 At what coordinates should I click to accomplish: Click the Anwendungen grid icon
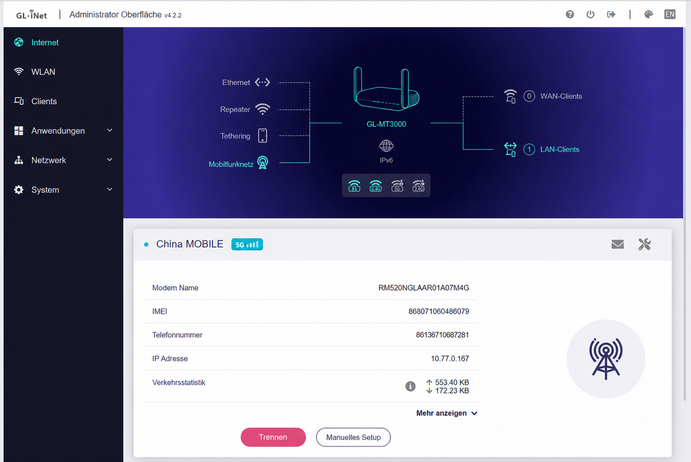[x=19, y=130]
